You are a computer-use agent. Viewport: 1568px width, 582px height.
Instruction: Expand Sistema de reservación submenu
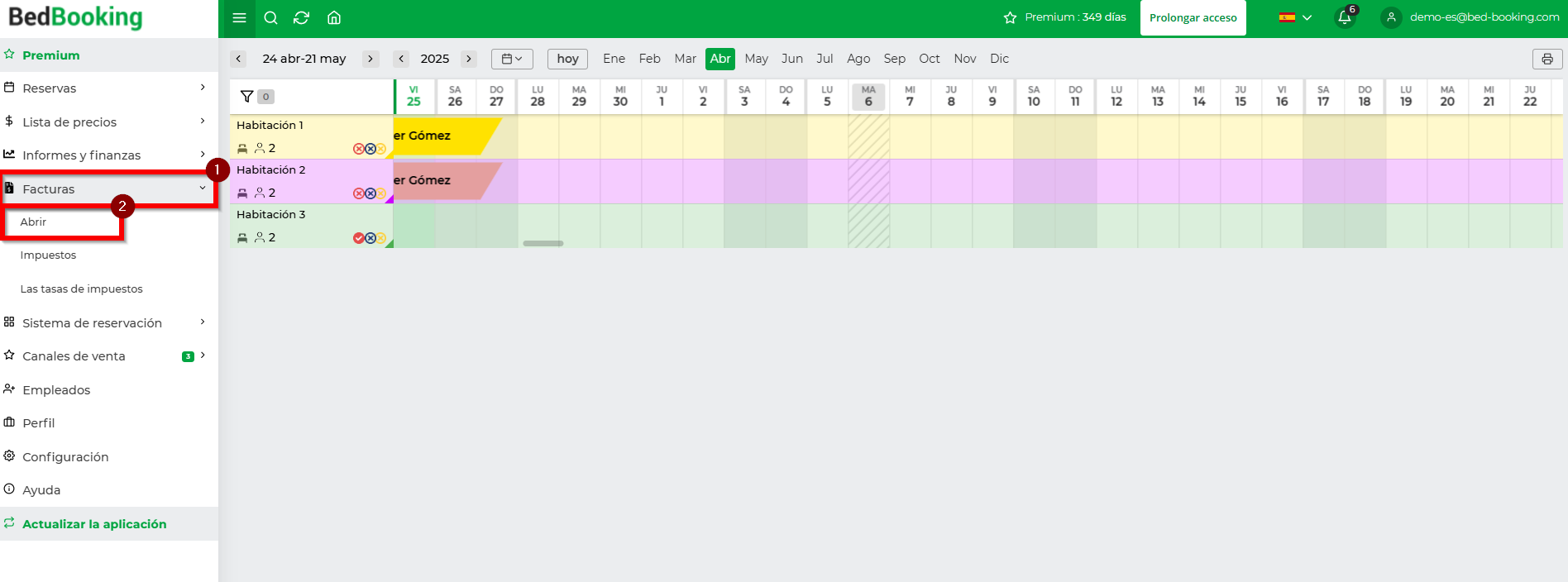pos(203,322)
